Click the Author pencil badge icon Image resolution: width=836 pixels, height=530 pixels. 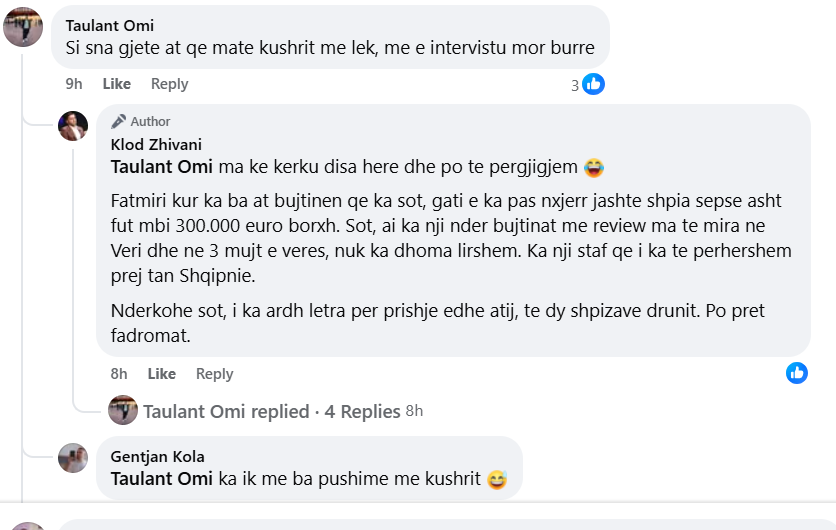tap(119, 121)
